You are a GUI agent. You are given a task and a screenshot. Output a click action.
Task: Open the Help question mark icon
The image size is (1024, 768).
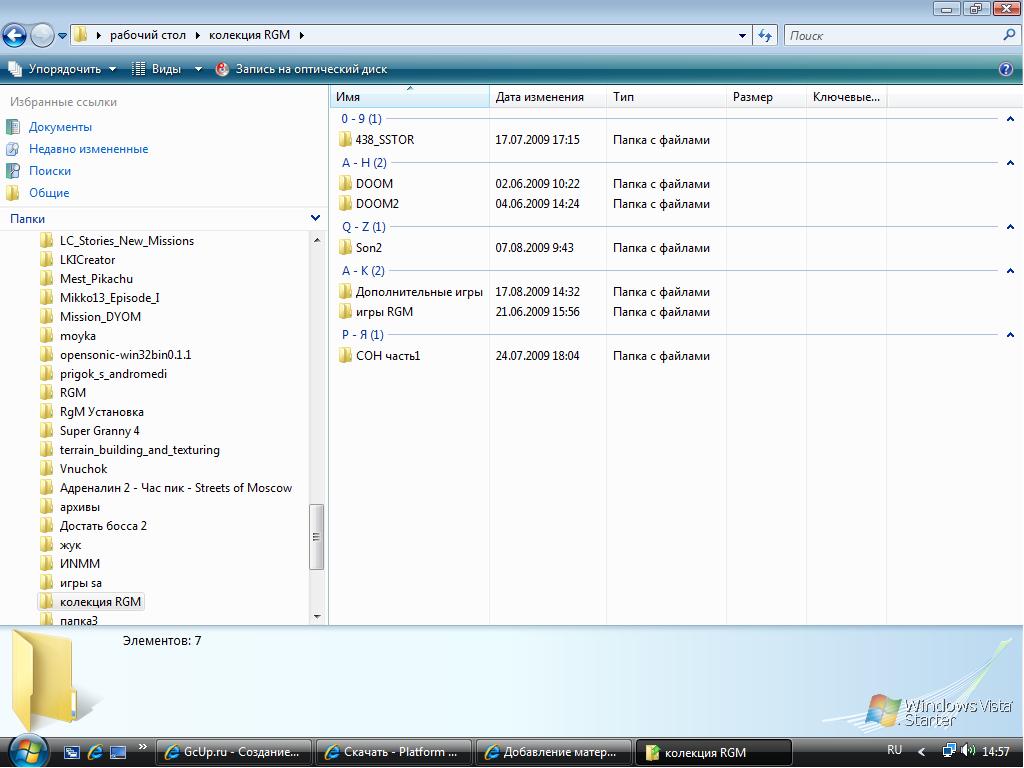click(1006, 69)
